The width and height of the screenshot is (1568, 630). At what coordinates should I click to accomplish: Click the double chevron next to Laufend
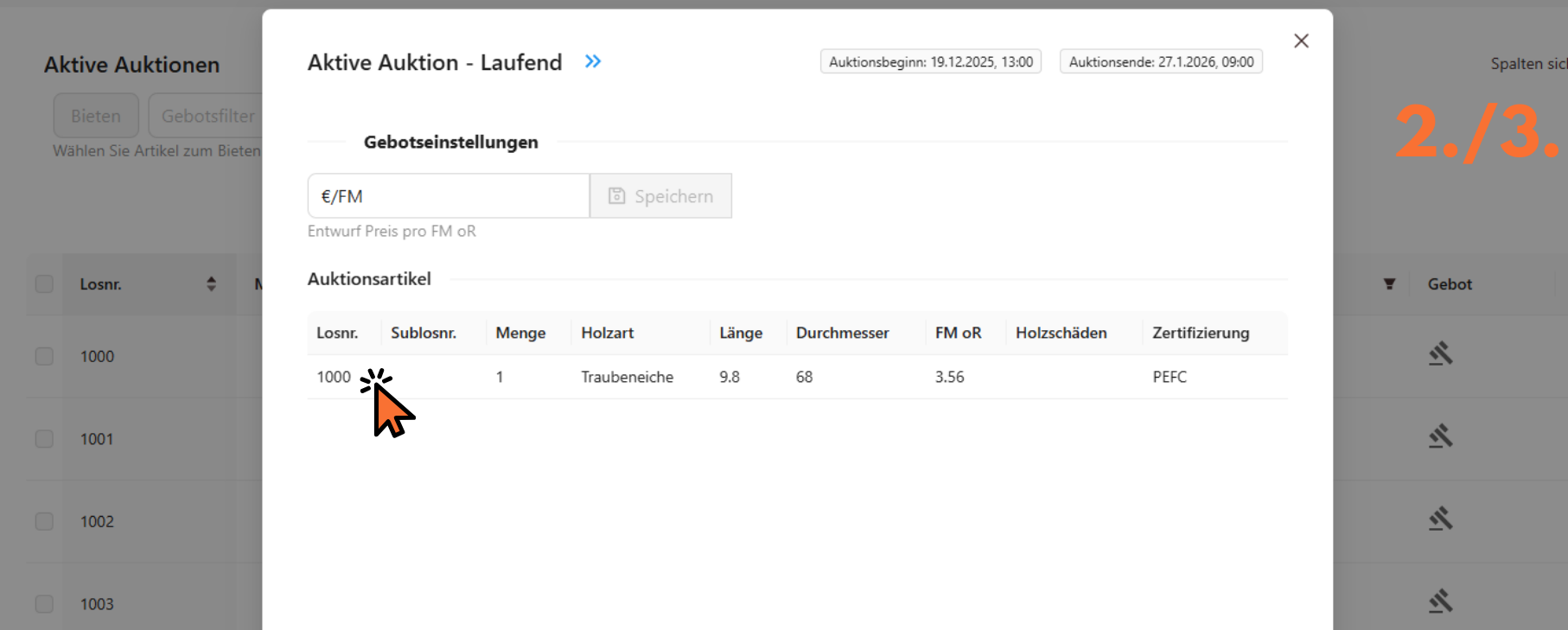[592, 61]
